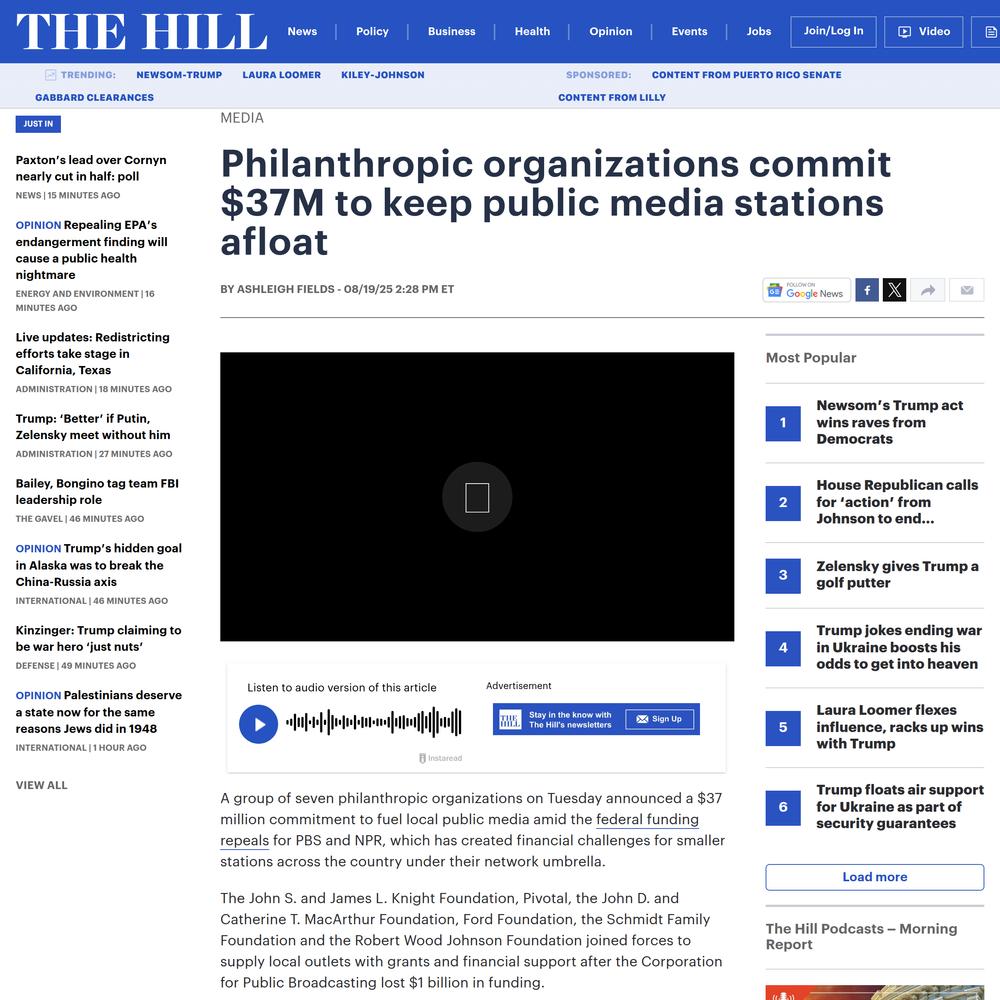Open the Health menu
Image resolution: width=1000 pixels, height=1000 pixels.
pyautogui.click(x=533, y=31)
